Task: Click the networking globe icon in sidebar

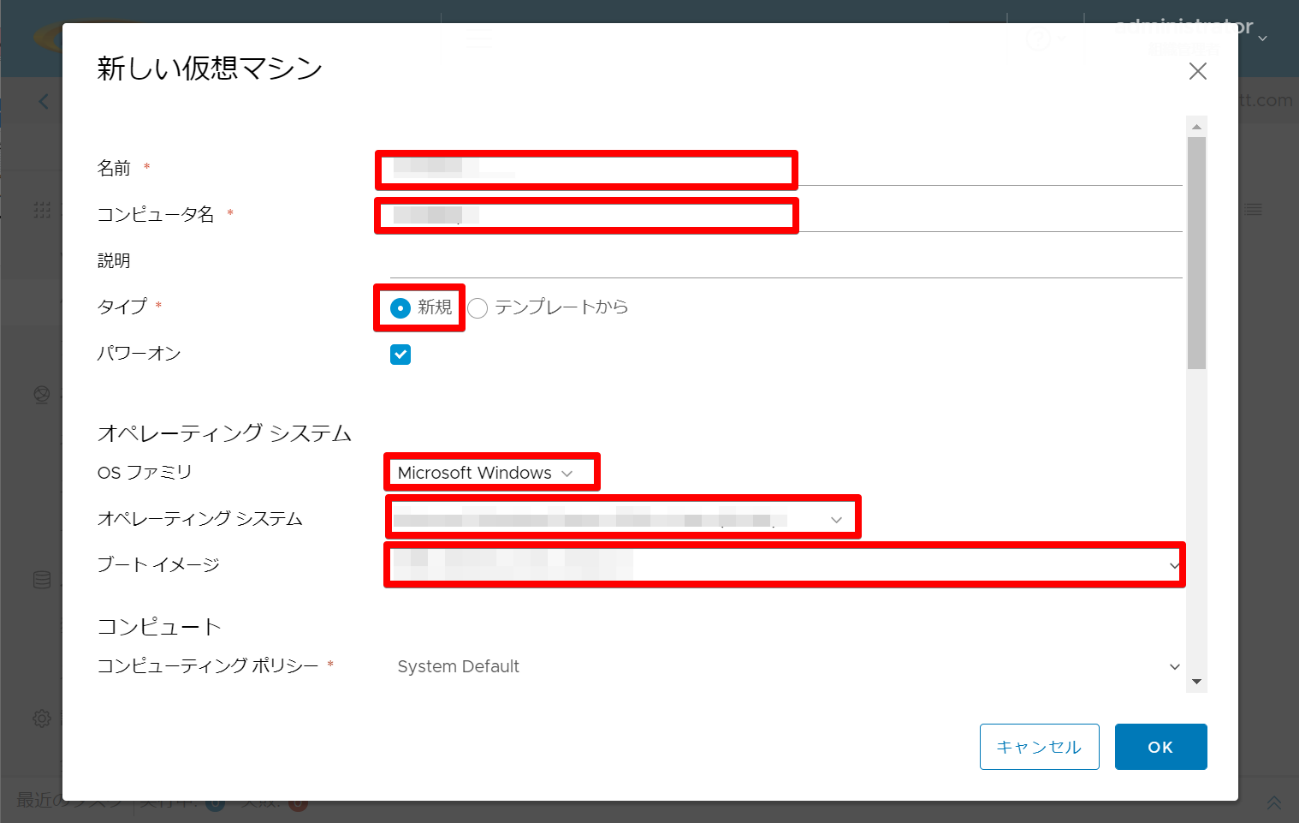Action: click(42, 395)
